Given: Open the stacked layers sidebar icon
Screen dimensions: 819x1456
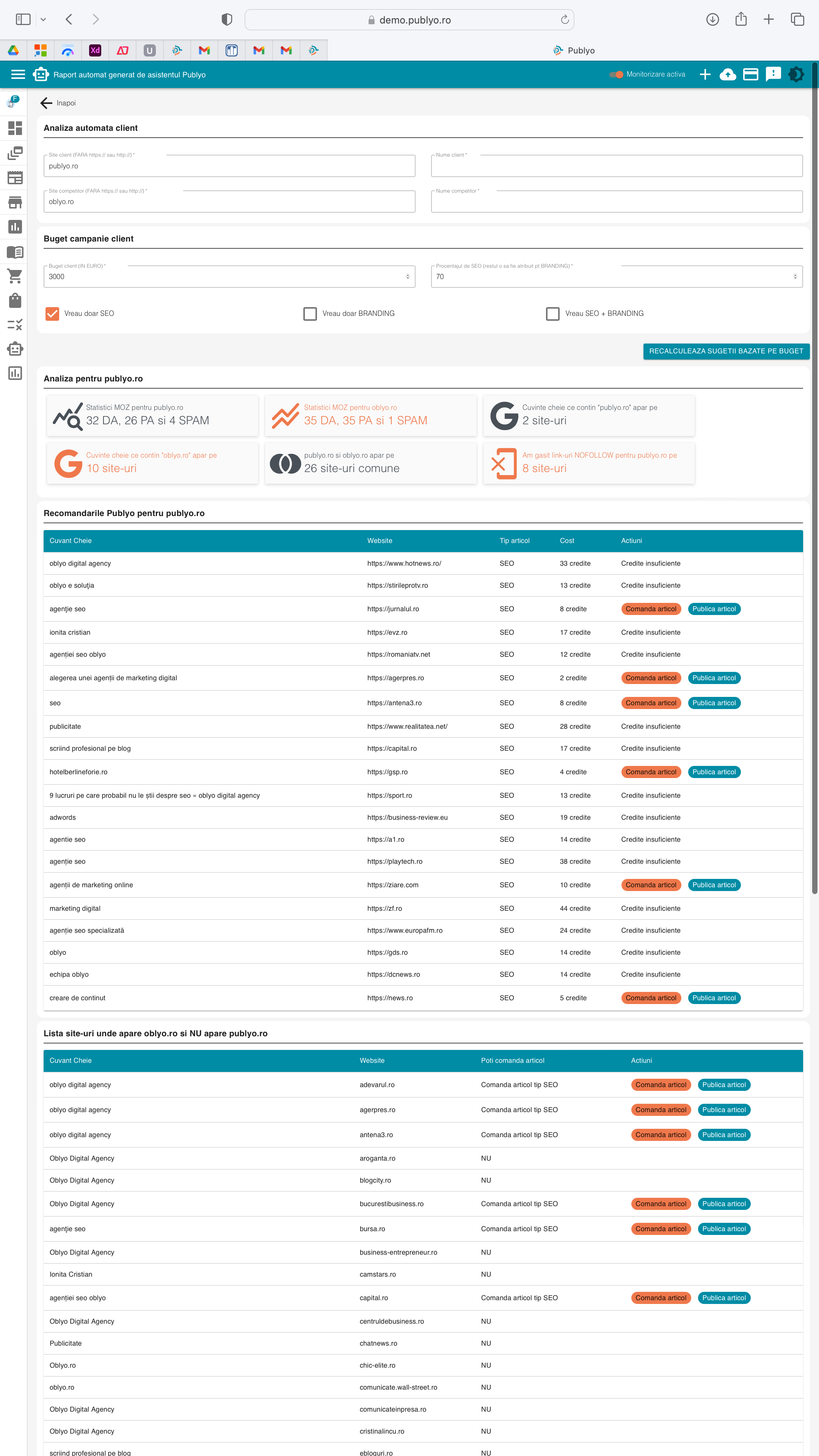Looking at the screenshot, I should pos(15,153).
